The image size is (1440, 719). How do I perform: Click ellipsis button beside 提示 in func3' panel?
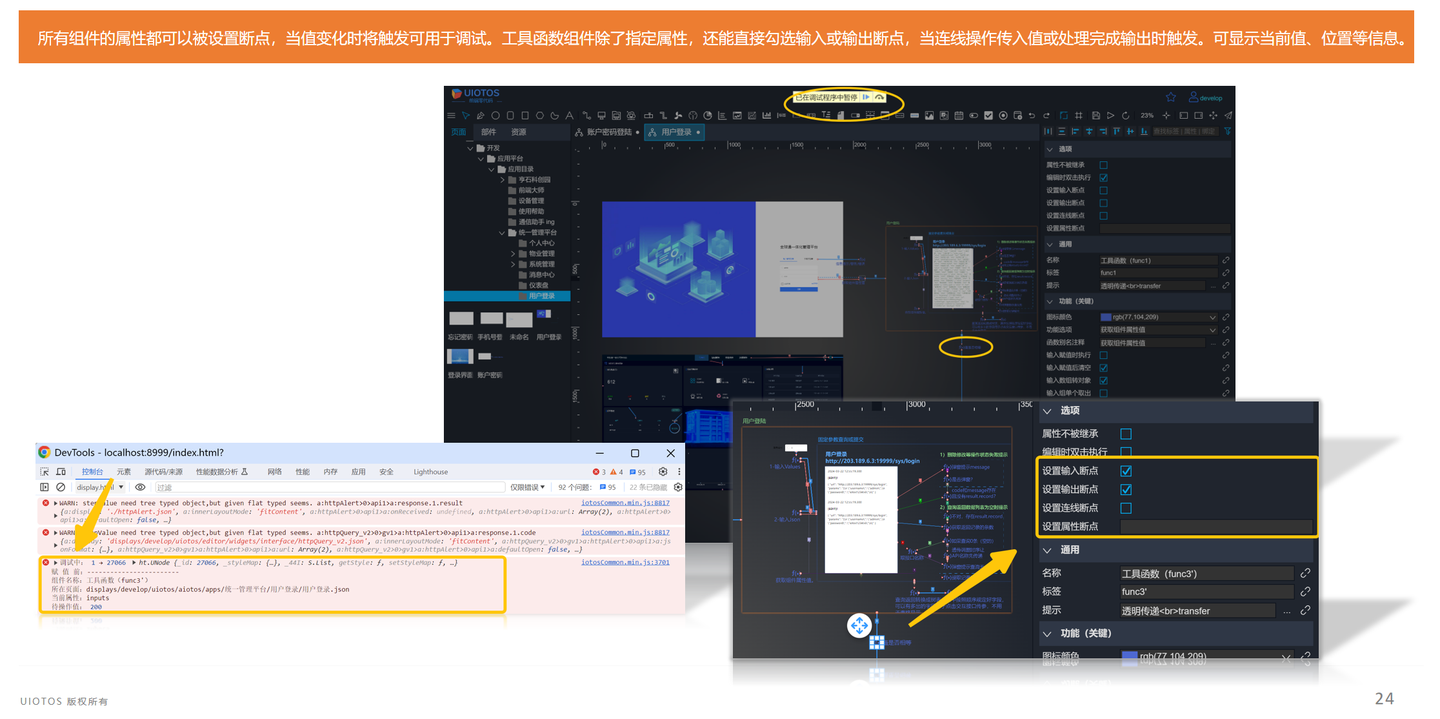(x=1285, y=610)
